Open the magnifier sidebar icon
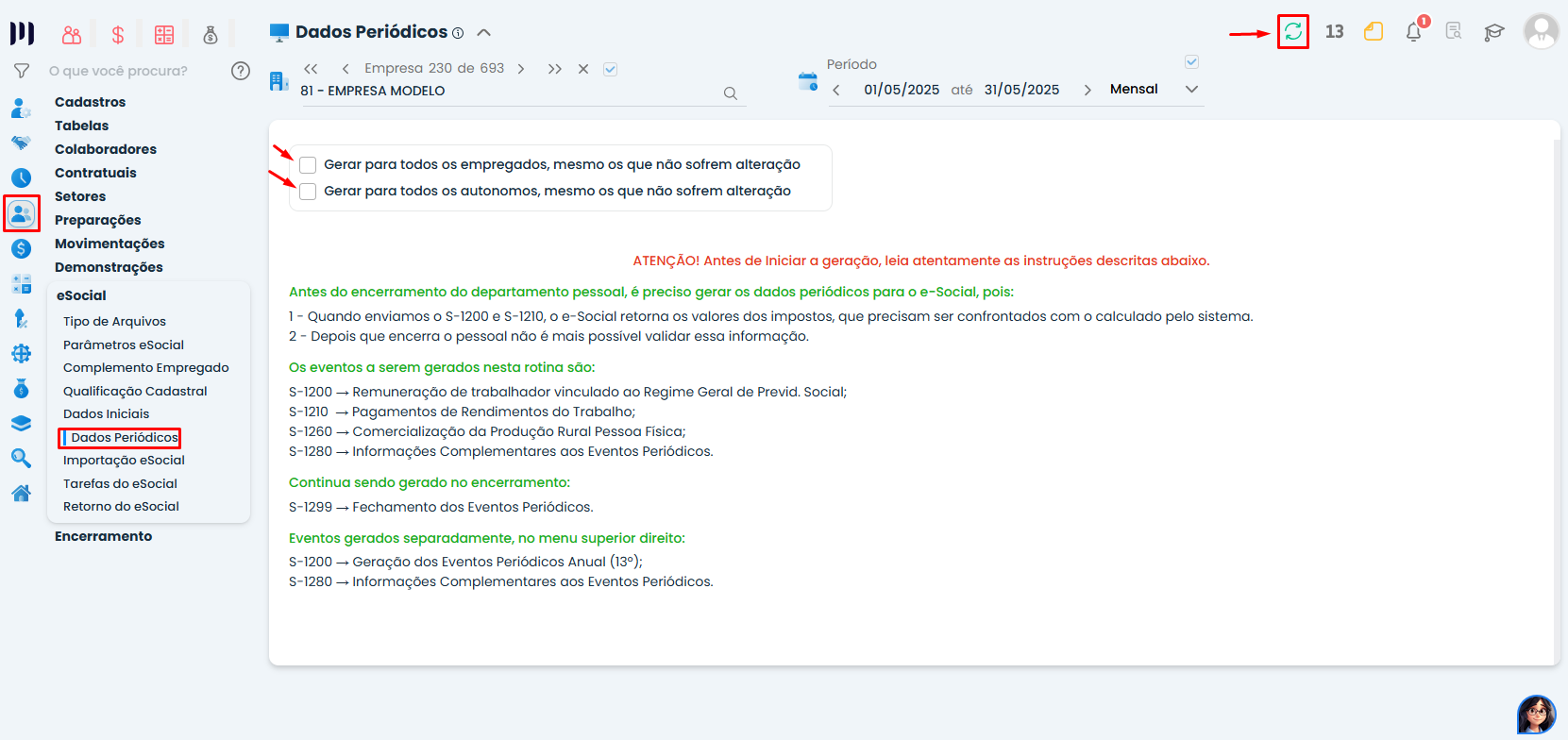Screen dimensions: 1568x740 (21, 459)
